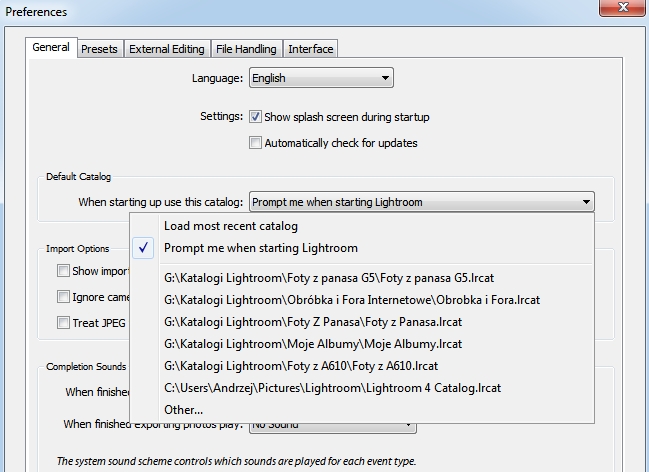Choose the Moje Albumy catalog

coord(313,344)
